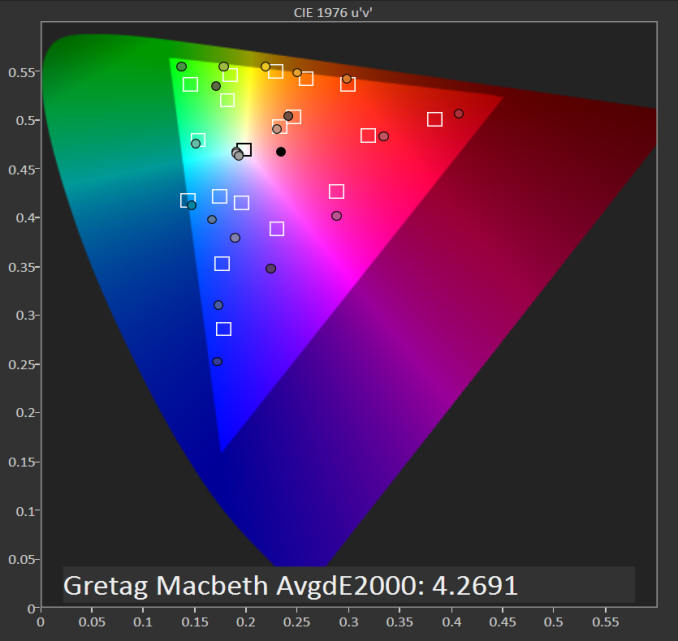This screenshot has height=641, width=678.
Task: Click the 0.35 label on horizontal axis
Action: [x=400, y=622]
